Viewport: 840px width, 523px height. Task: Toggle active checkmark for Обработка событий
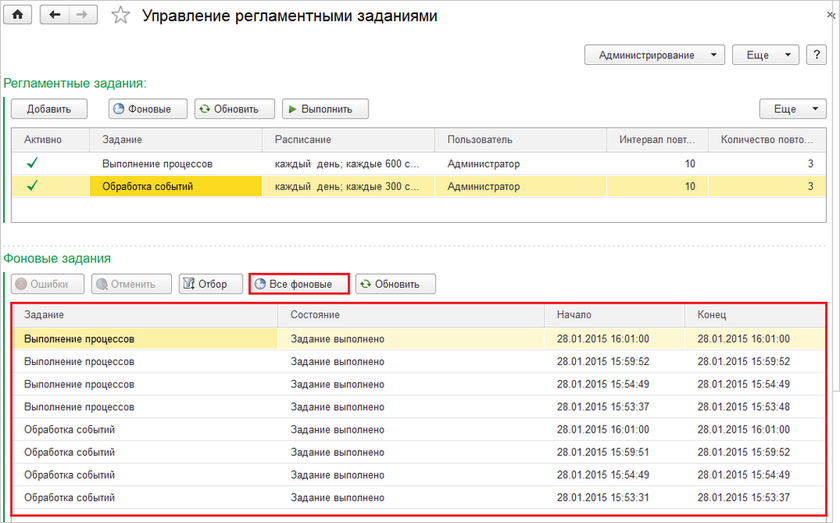(32, 186)
